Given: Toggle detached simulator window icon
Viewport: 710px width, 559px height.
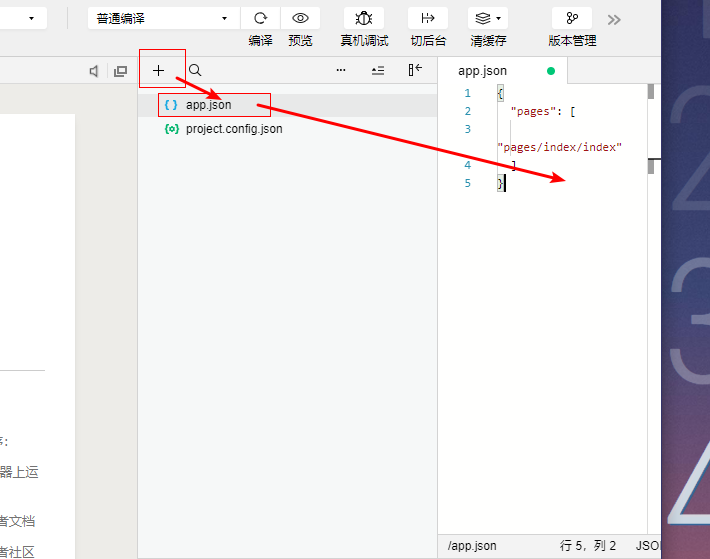Looking at the screenshot, I should point(120,71).
